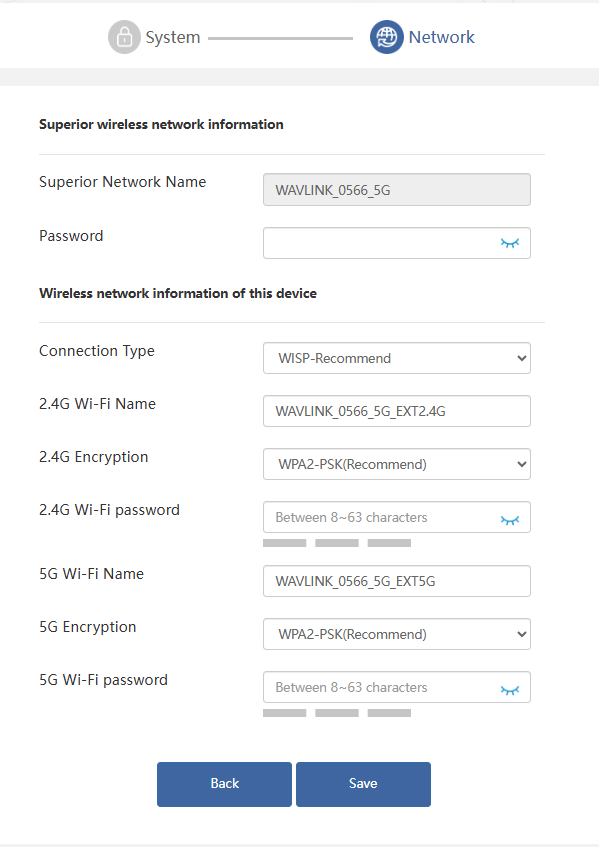The height and width of the screenshot is (847, 599).
Task: Click the Save button
Action: tap(363, 784)
